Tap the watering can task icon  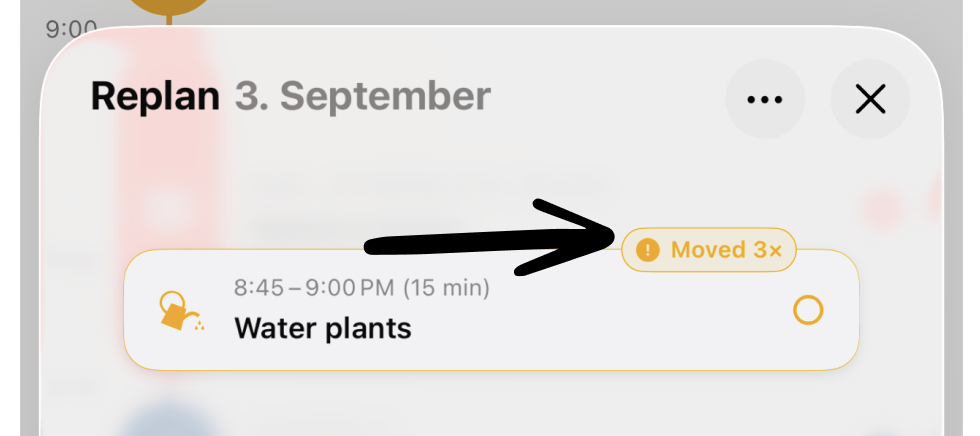181,311
